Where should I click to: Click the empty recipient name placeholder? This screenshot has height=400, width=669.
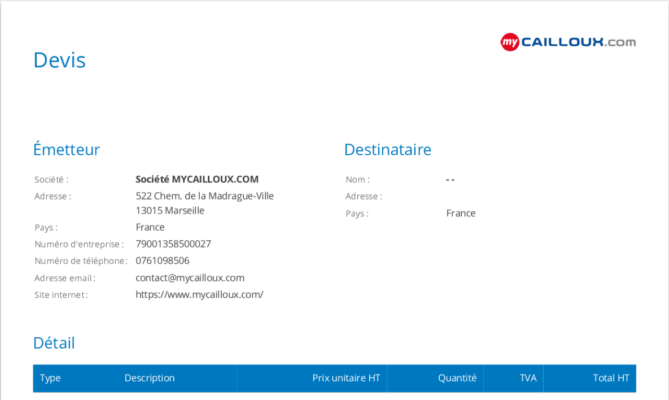[x=450, y=179]
